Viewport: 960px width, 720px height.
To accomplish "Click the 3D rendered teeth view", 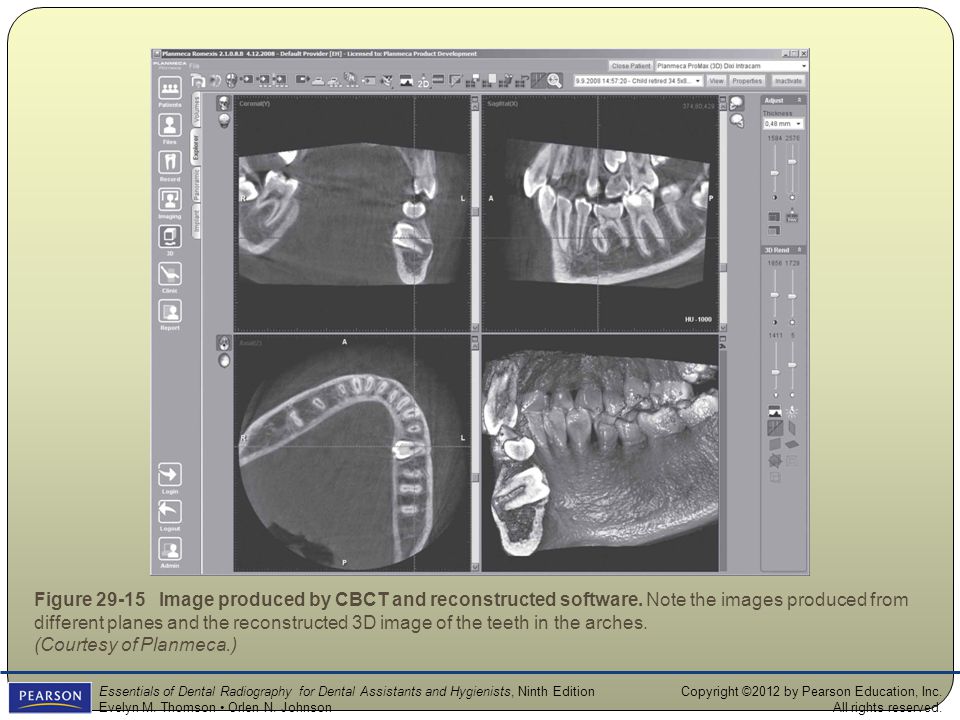I will [600, 453].
